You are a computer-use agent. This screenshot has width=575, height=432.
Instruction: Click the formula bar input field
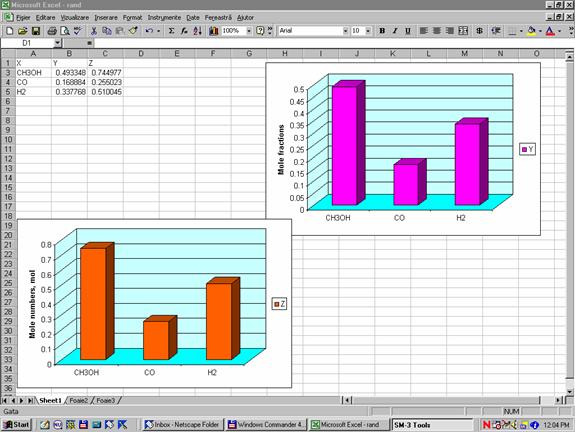[x=333, y=43]
